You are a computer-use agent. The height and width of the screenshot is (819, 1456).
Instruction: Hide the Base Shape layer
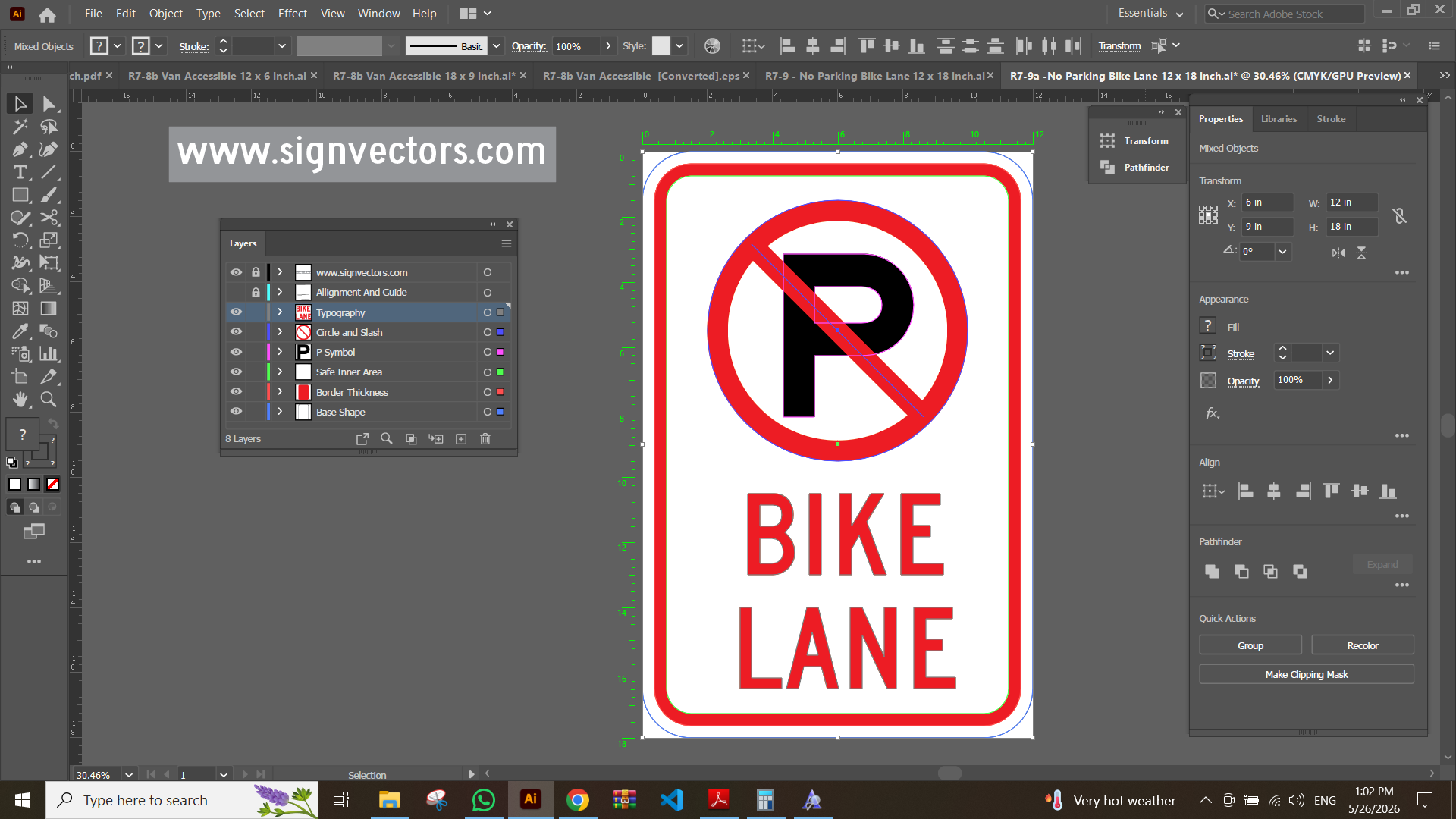point(237,412)
